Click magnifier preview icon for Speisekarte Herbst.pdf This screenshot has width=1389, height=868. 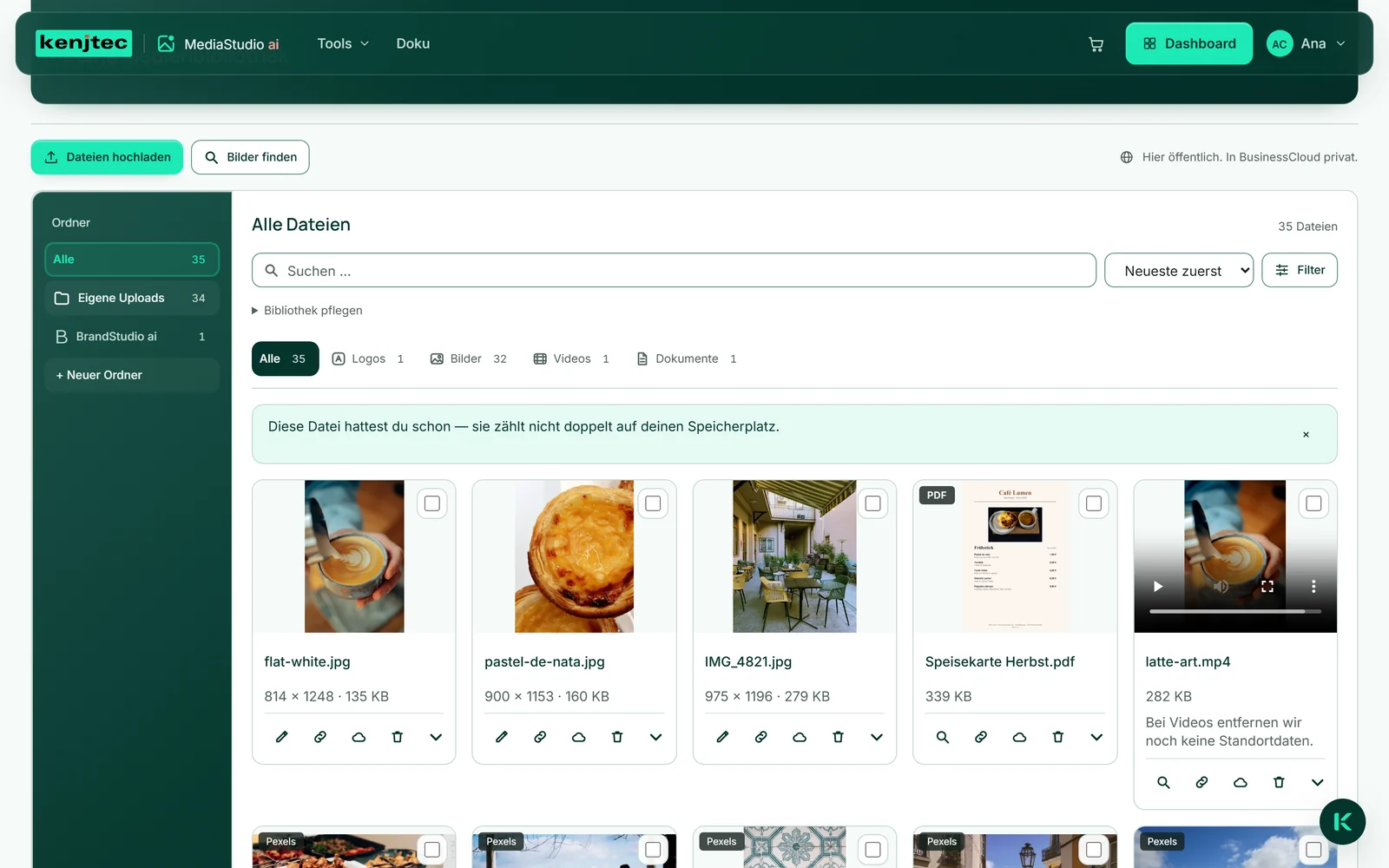[942, 737]
